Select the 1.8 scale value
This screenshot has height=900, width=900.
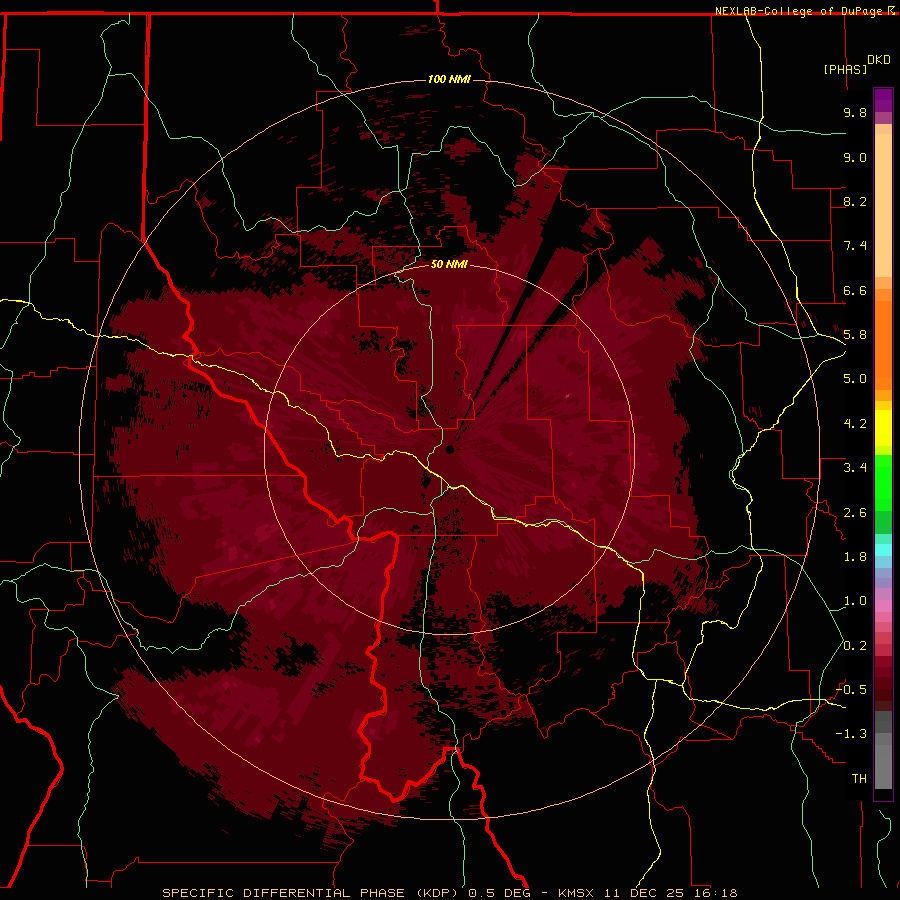(855, 557)
